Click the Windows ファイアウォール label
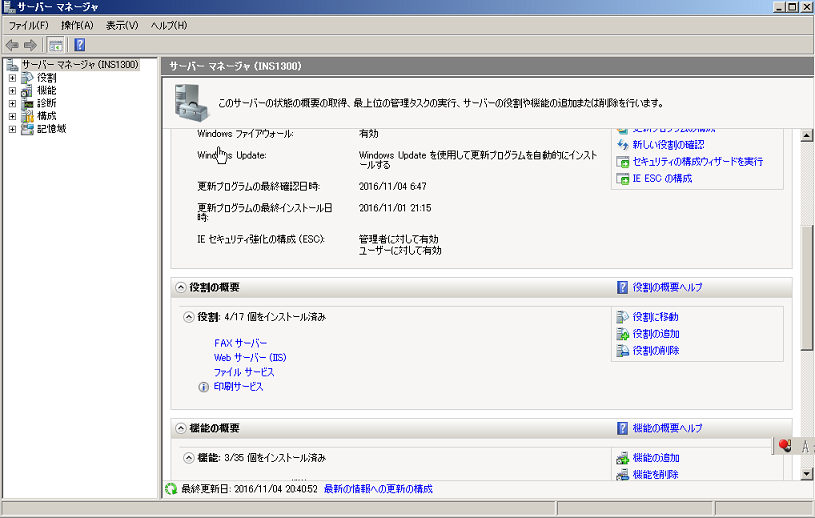Viewport: 815px width, 518px height. pos(245,134)
